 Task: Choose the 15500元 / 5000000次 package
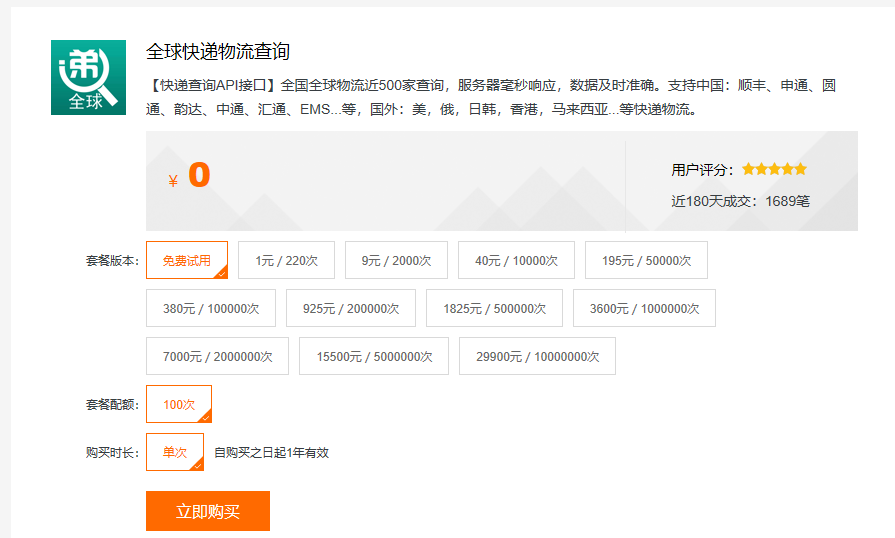tap(374, 356)
